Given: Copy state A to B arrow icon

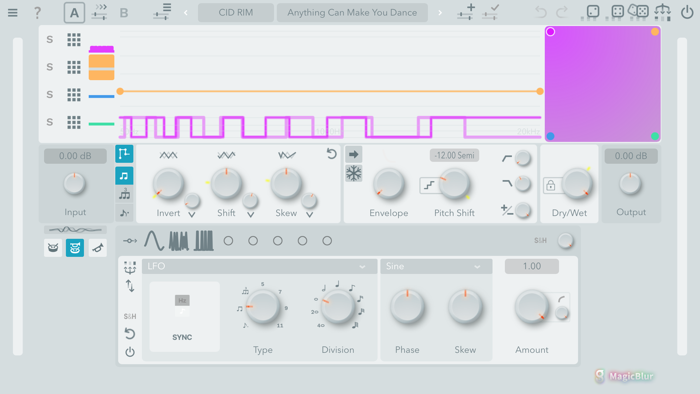Looking at the screenshot, I should point(100,12).
